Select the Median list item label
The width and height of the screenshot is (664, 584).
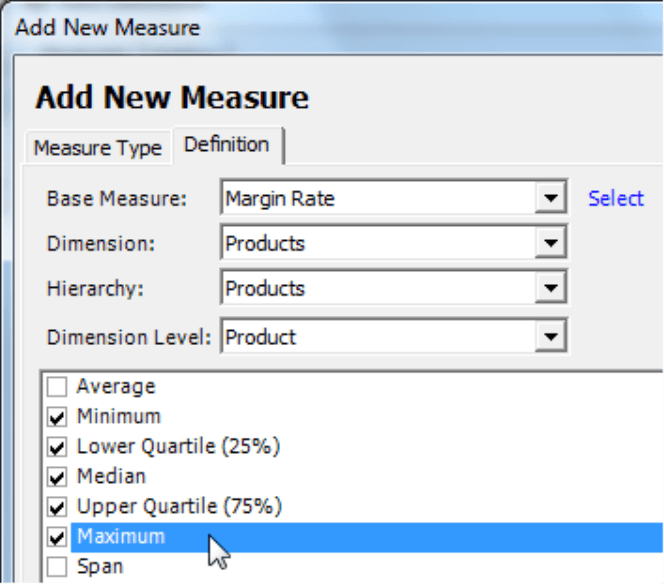pos(112,476)
